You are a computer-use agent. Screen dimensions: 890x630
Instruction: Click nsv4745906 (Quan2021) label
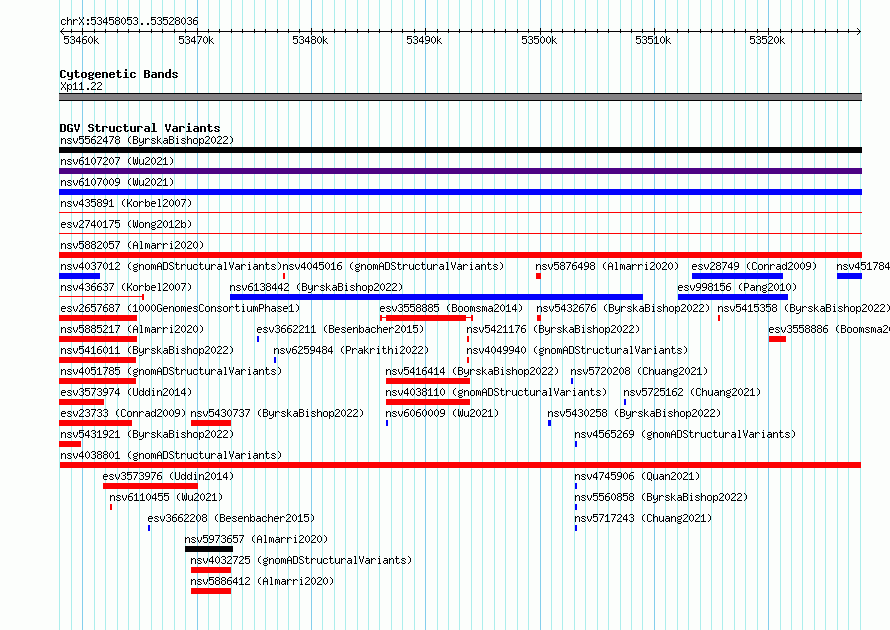[x=637, y=476]
